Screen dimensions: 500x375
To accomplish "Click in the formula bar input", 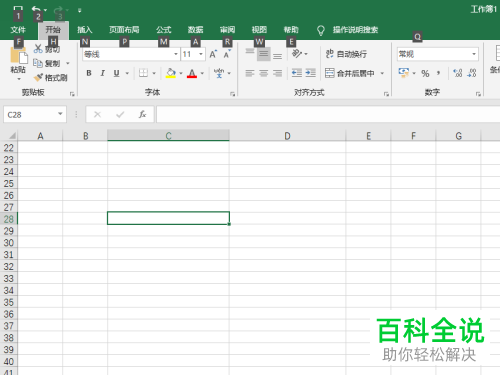I will 328,115.
